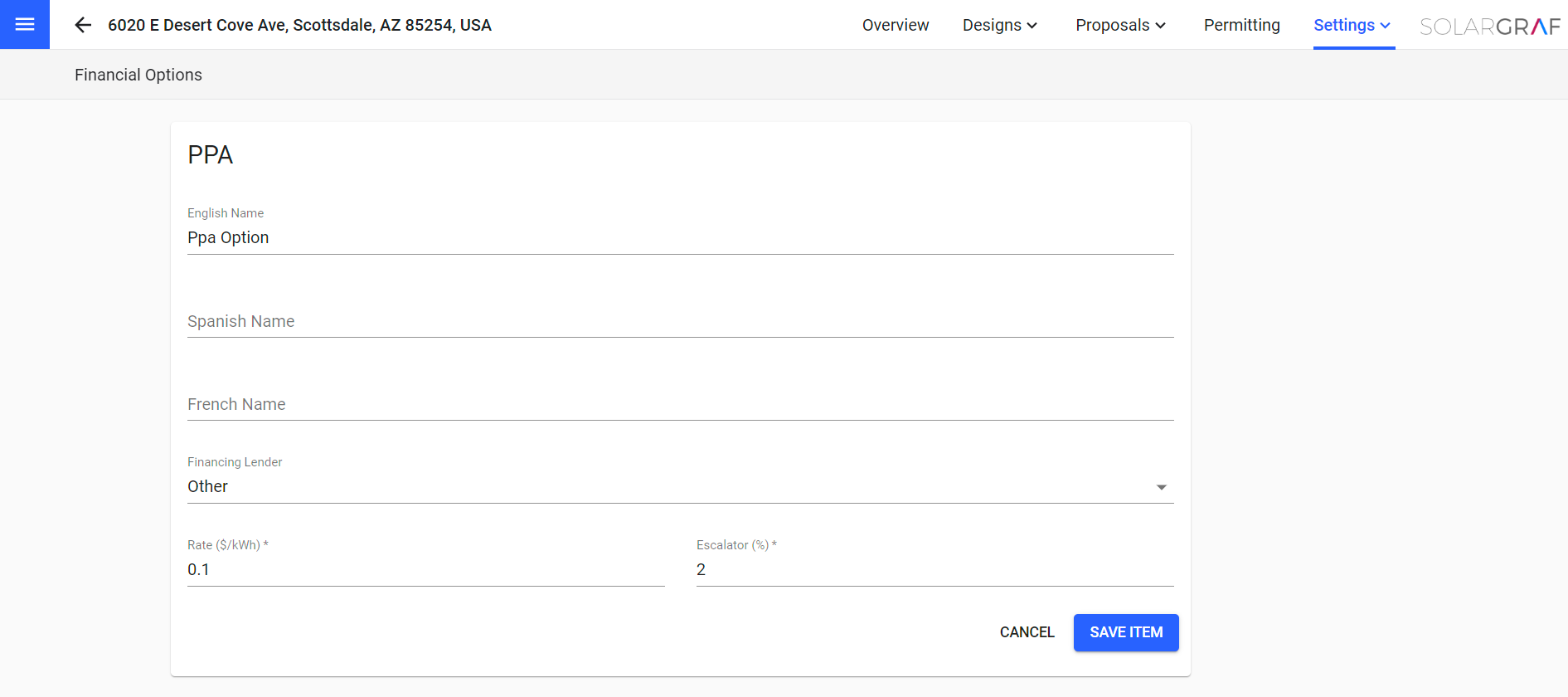Open the Designs menu

(993, 25)
